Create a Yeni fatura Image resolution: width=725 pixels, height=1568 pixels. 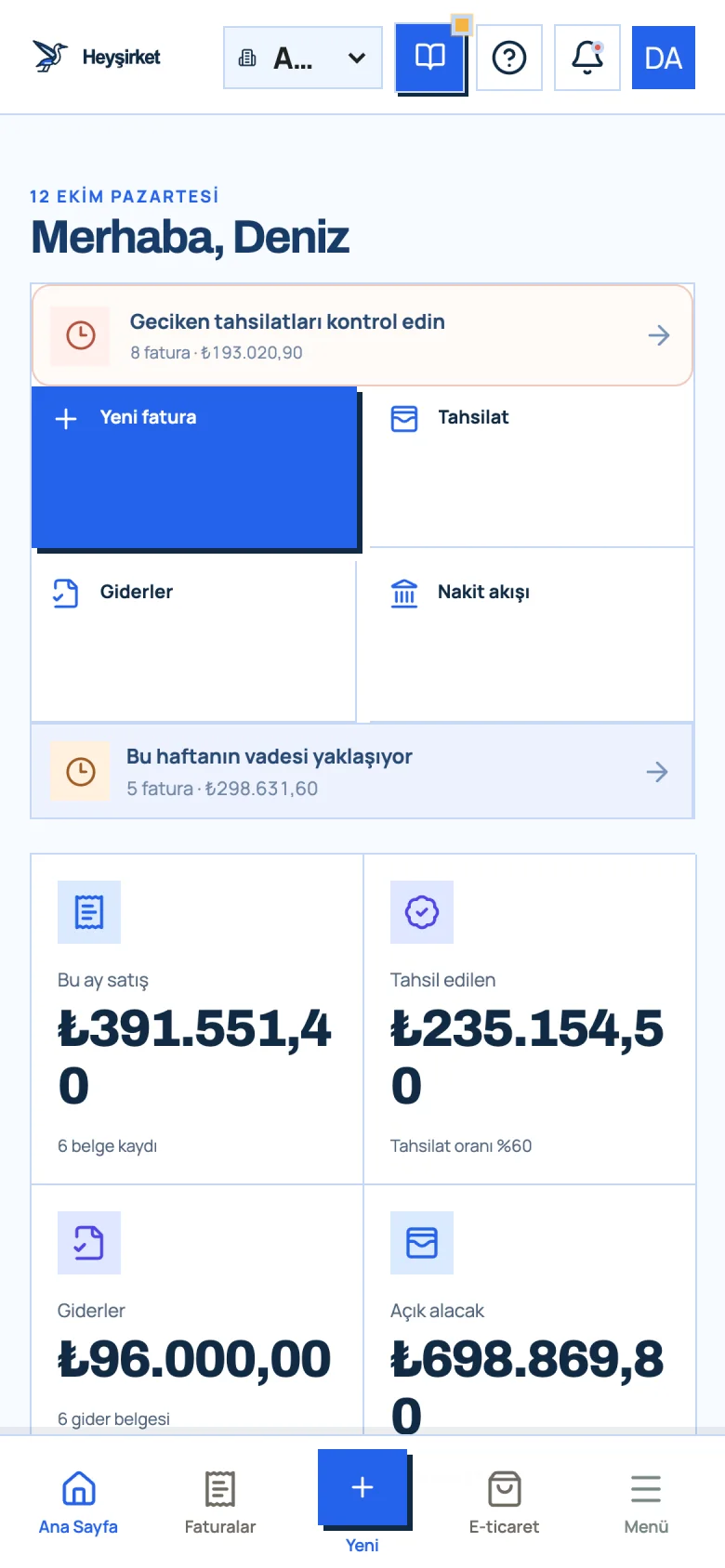click(194, 467)
